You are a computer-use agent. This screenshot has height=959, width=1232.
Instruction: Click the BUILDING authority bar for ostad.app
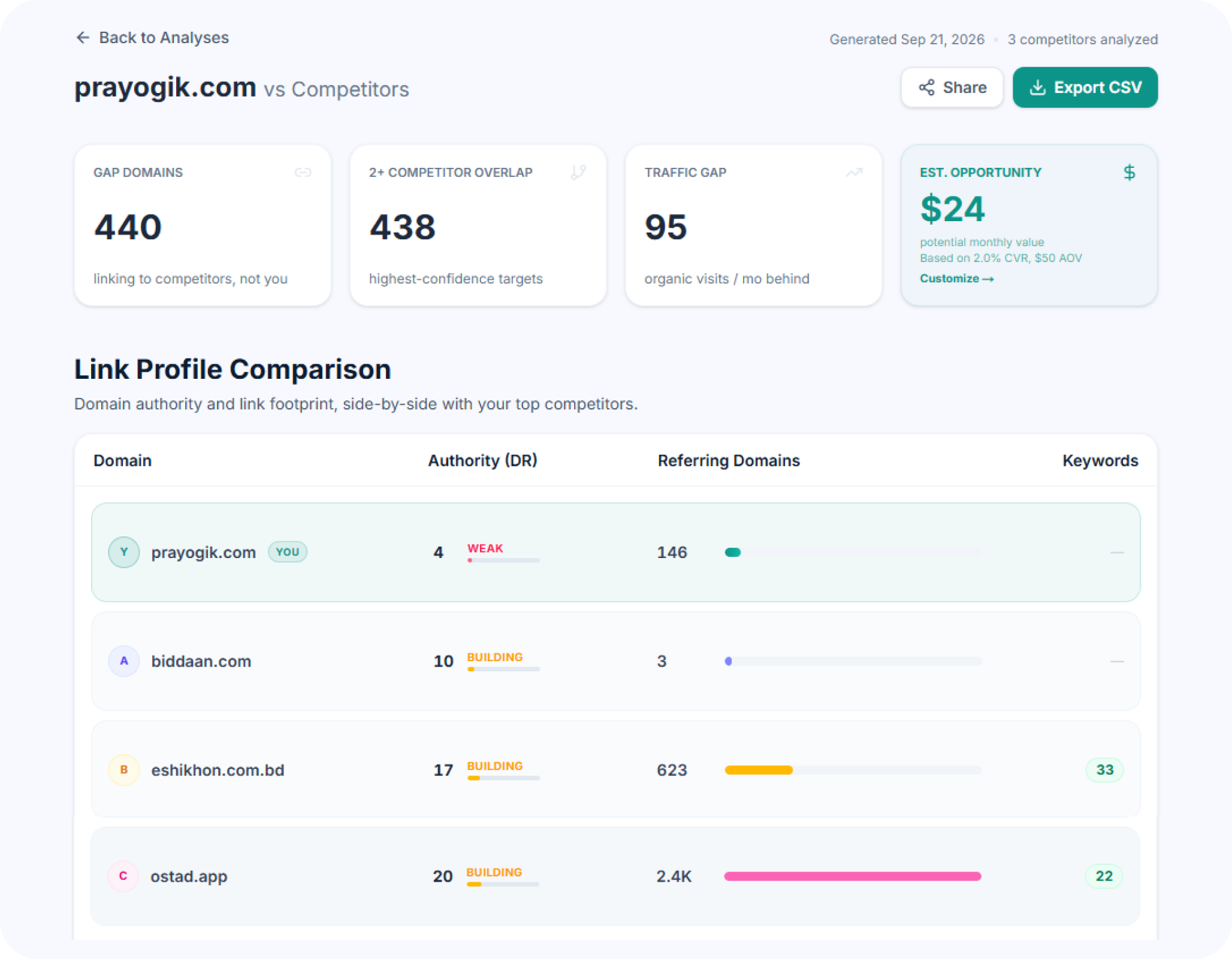click(x=503, y=884)
